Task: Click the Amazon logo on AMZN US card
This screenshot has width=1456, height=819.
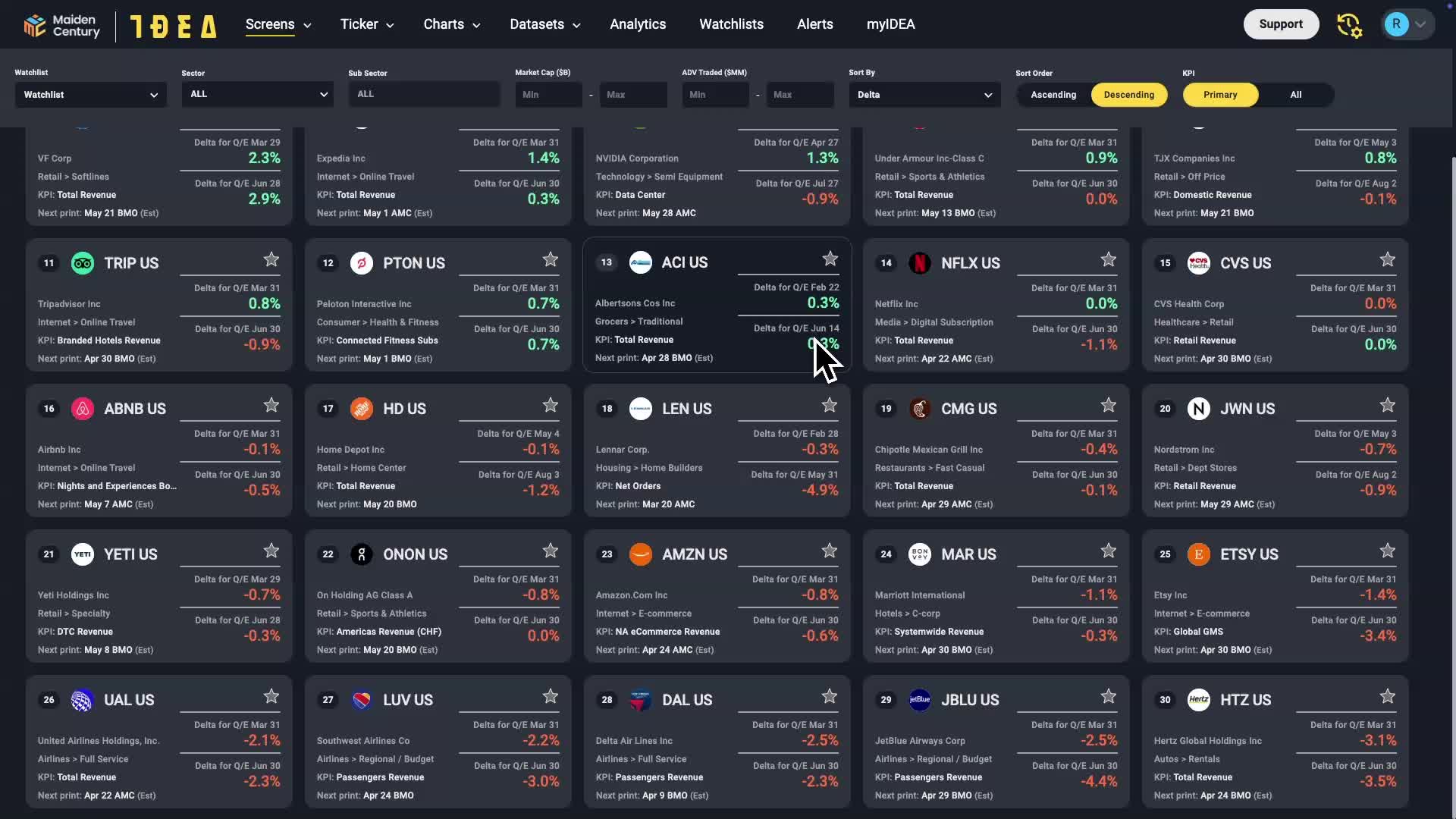Action: pyautogui.click(x=641, y=554)
